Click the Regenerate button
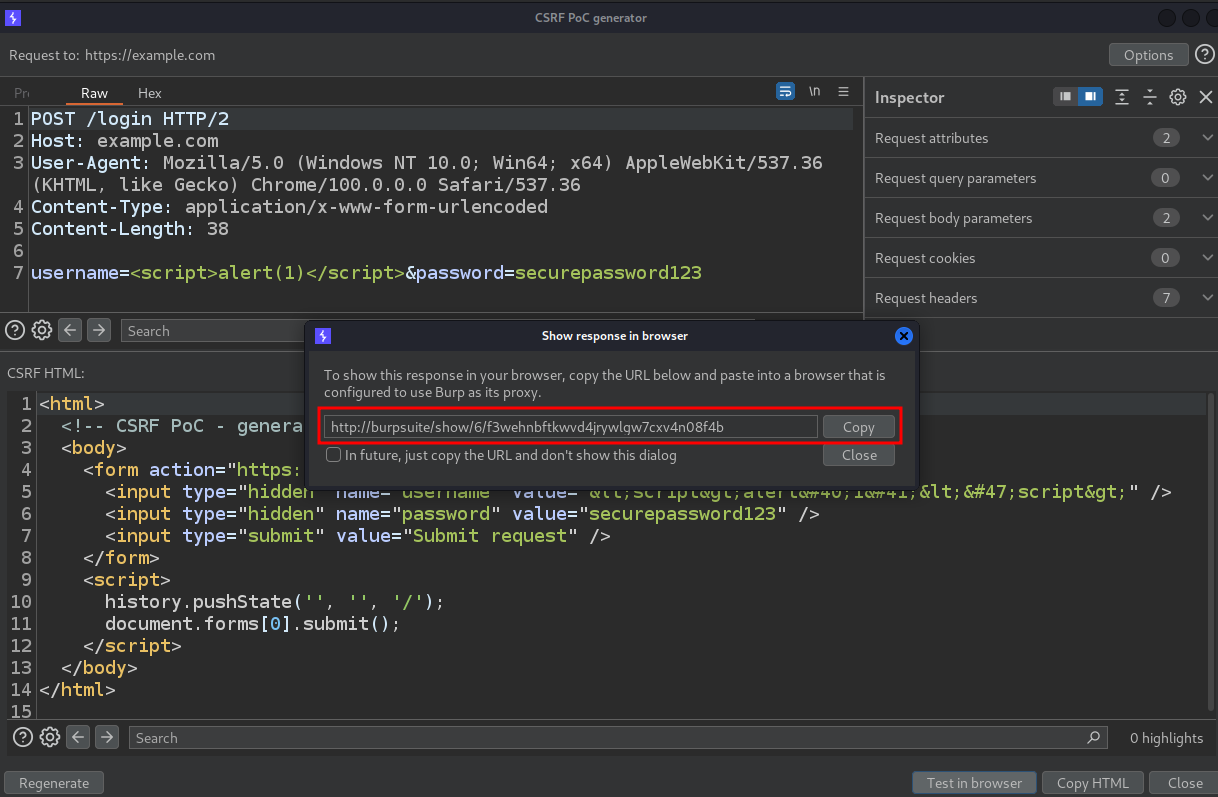Image resolution: width=1218 pixels, height=797 pixels. point(54,783)
